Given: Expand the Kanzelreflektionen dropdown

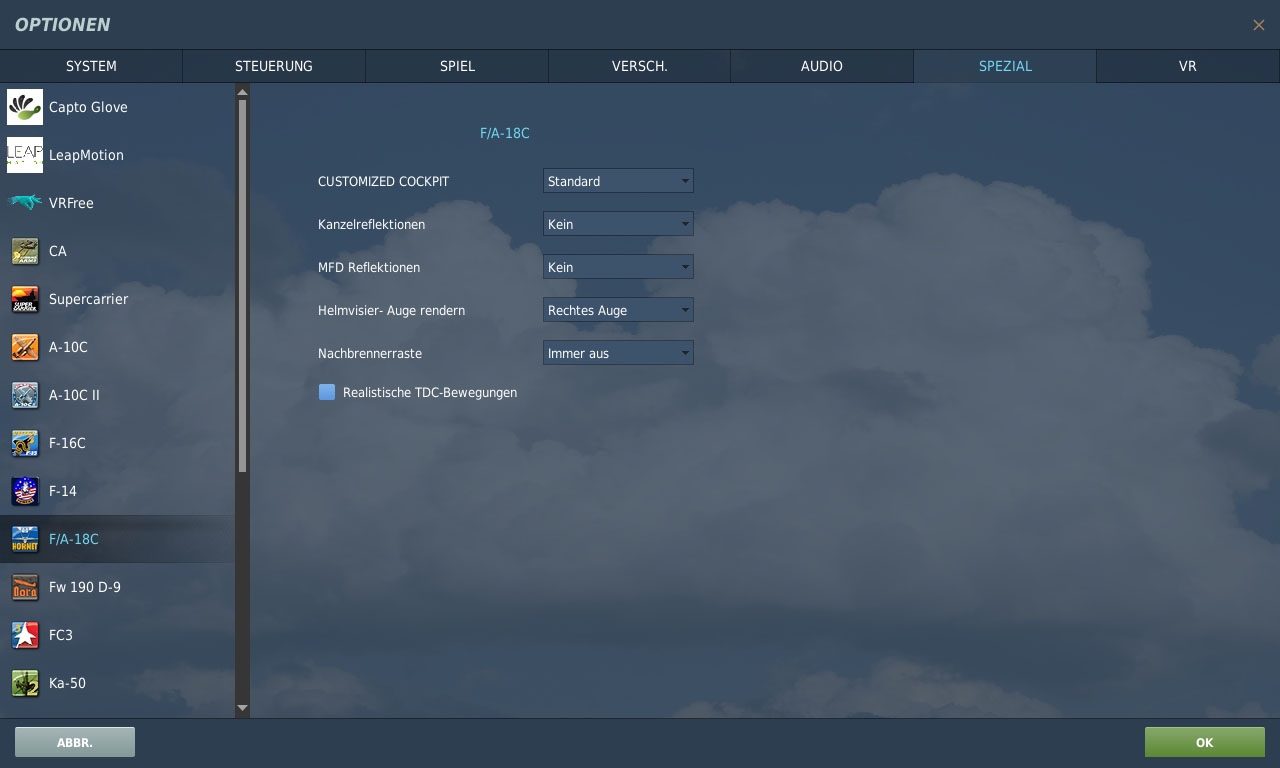Looking at the screenshot, I should coord(617,224).
